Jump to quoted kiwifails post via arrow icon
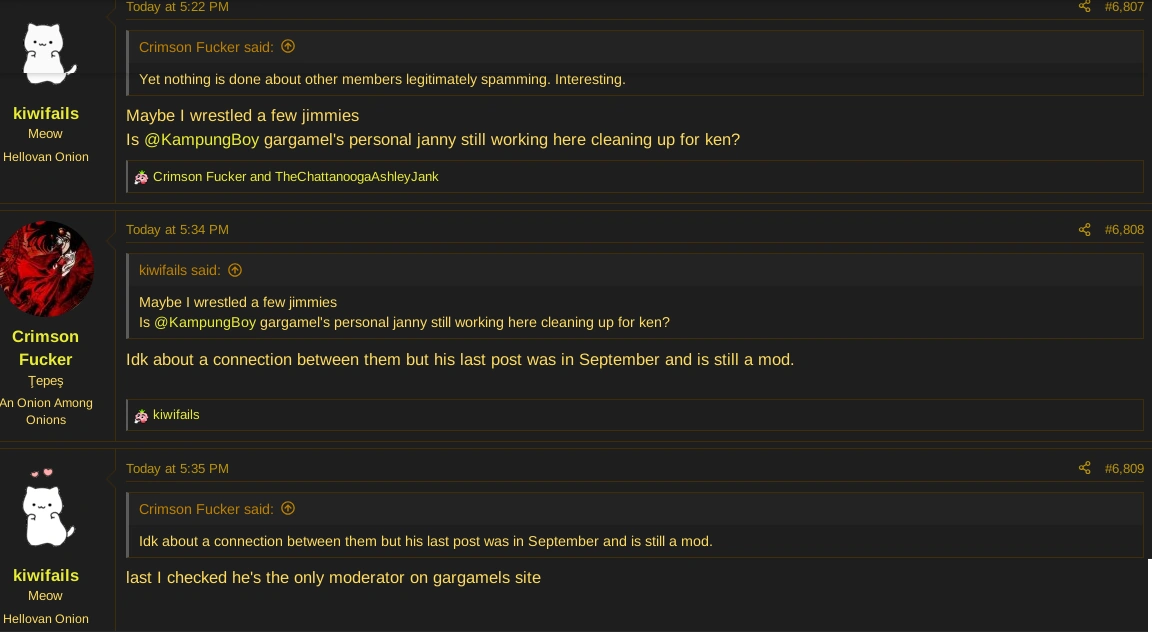This screenshot has width=1152, height=632. (x=235, y=270)
